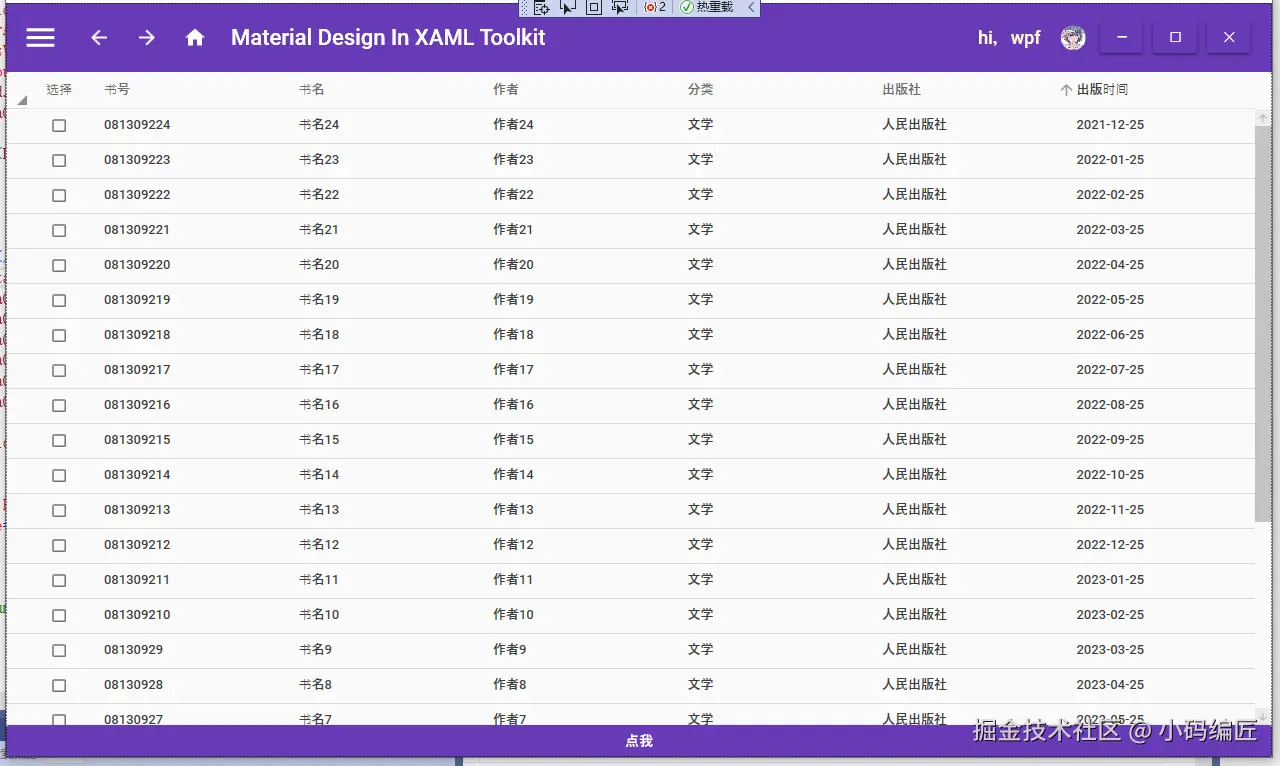This screenshot has height=766, width=1280.
Task: Activate the select element debug tool
Action: coord(567,7)
